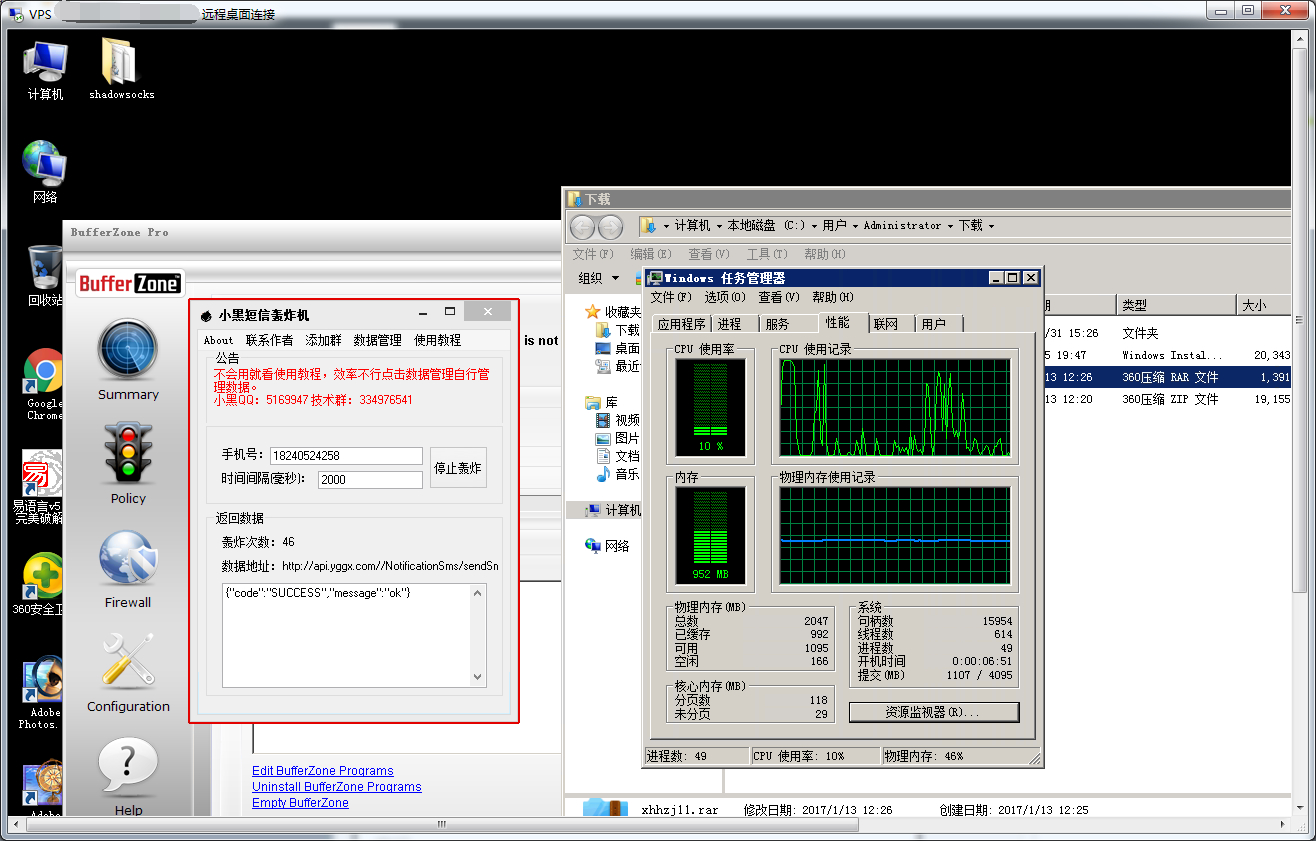Click Edit BufferZone Programs link
Viewport: 1316px width, 841px height.
(323, 771)
